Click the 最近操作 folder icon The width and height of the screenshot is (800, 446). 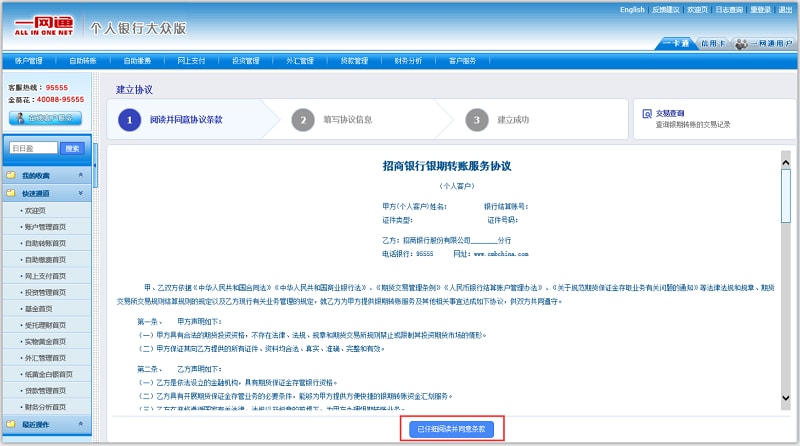pos(11,425)
